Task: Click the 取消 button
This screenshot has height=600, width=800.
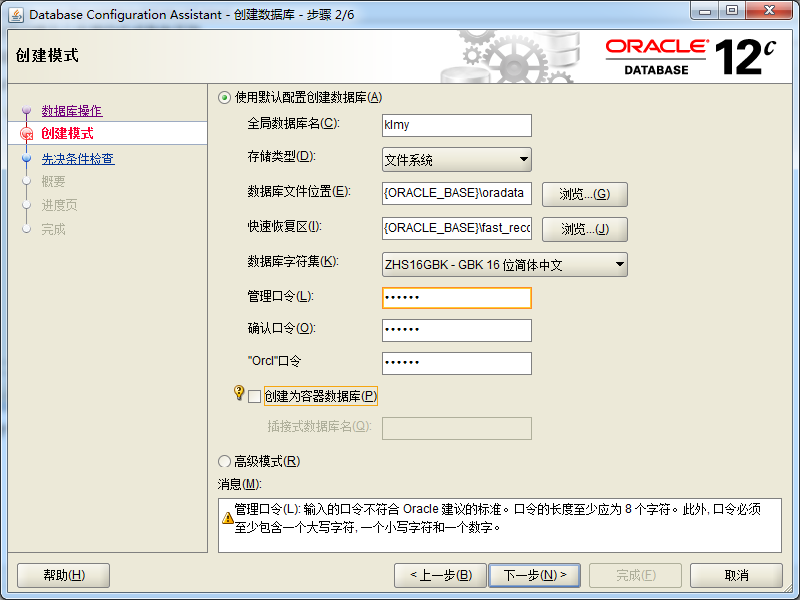Action: [x=736, y=576]
